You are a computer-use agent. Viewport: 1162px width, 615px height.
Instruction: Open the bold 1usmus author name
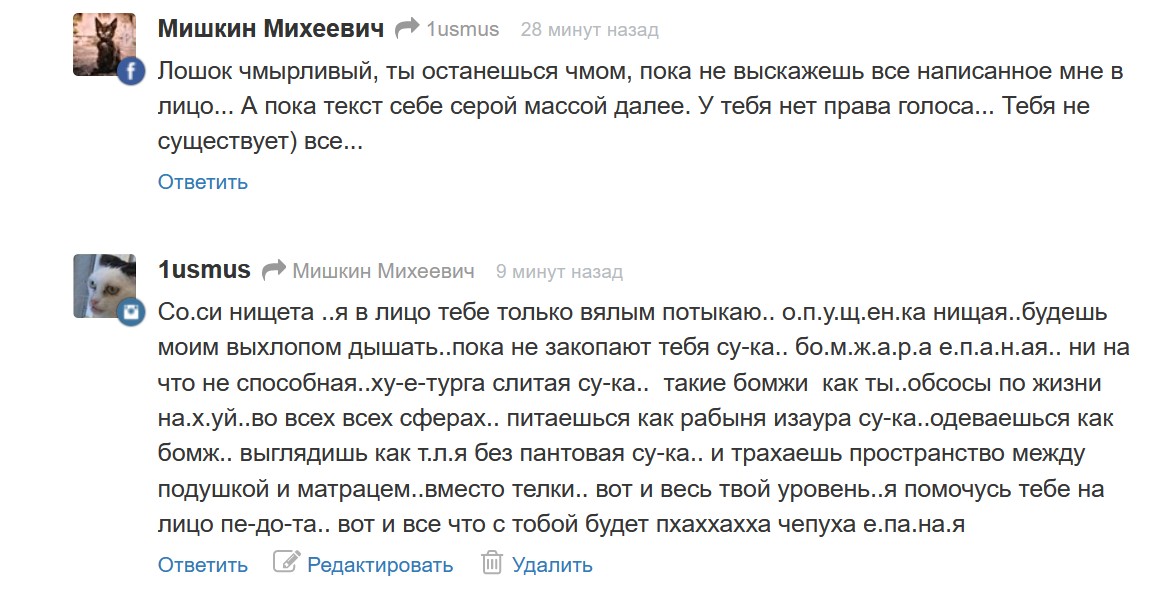(204, 270)
